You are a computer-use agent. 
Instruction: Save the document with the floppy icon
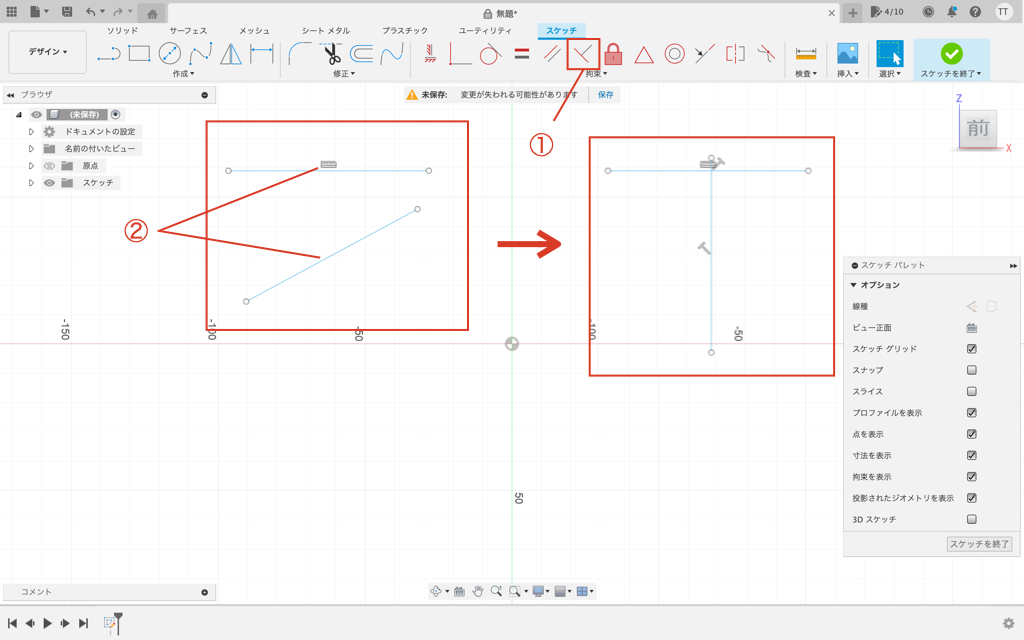(x=67, y=12)
